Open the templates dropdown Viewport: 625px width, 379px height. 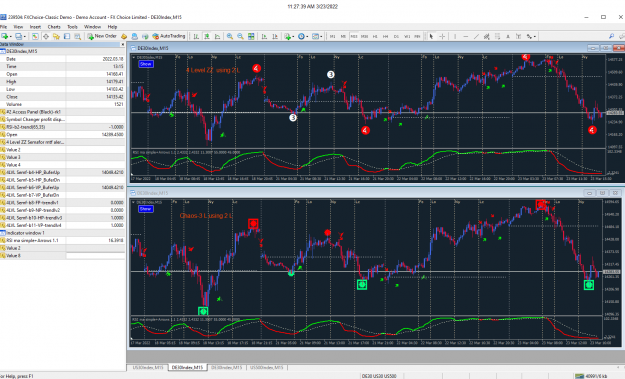click(321, 36)
